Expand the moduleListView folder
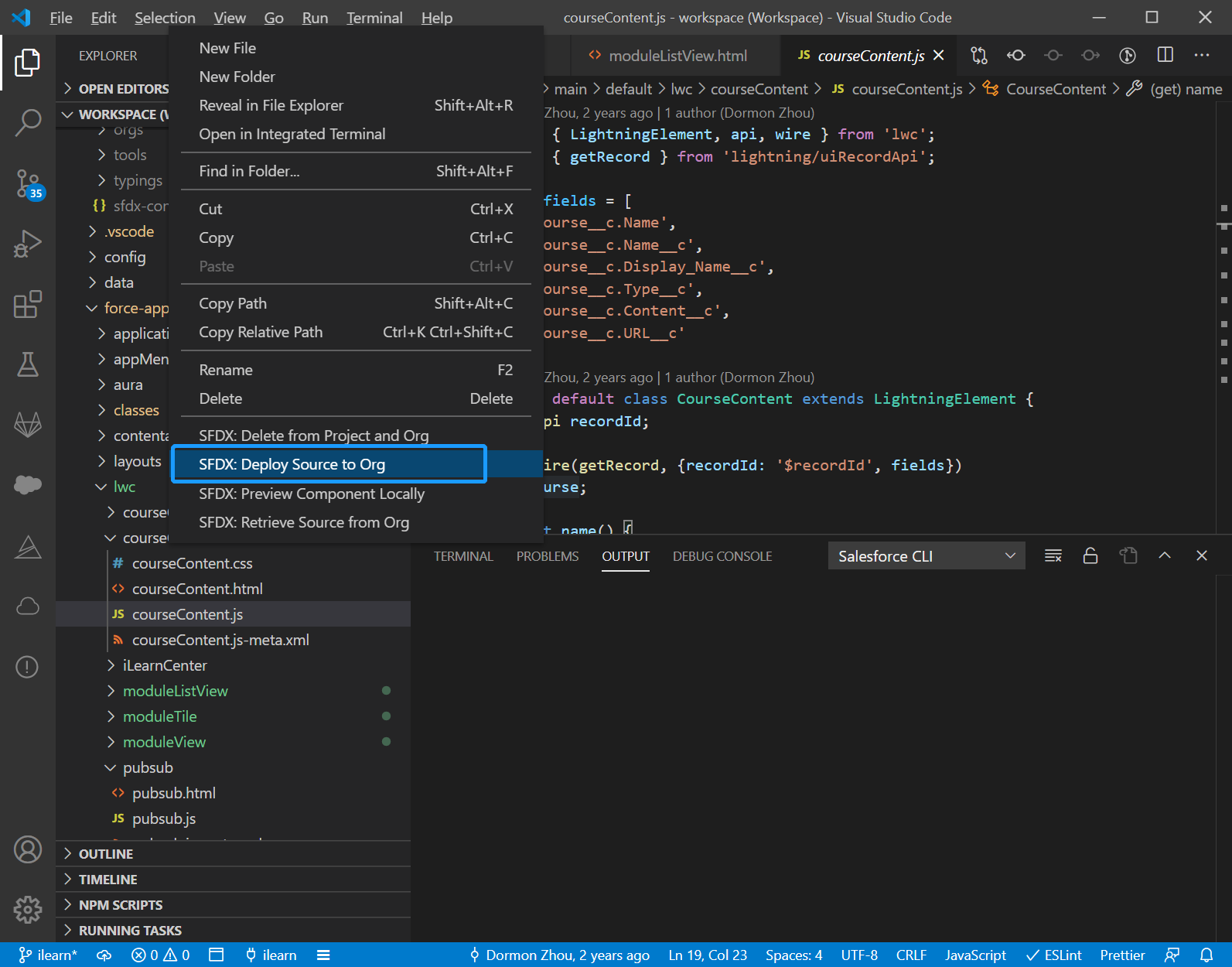The height and width of the screenshot is (967, 1232). pyautogui.click(x=234, y=691)
